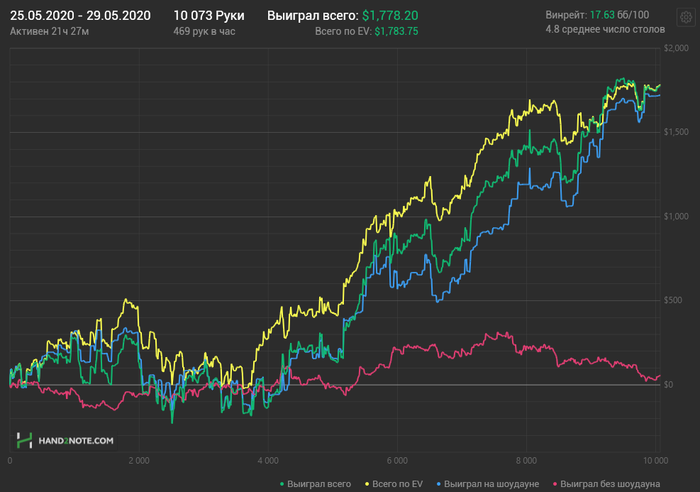The height and width of the screenshot is (492, 700).
Task: Click the 'Выиграл всего:' header label
Action: (x=312, y=16)
